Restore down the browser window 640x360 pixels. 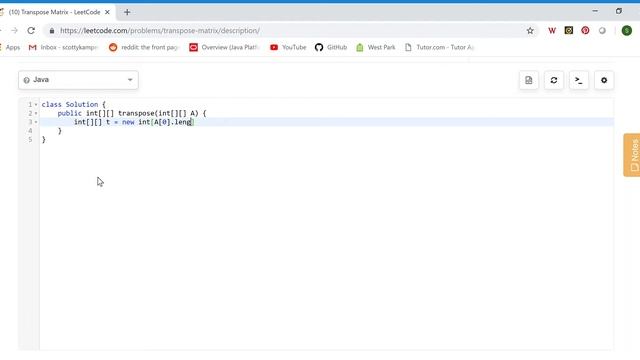(619, 11)
